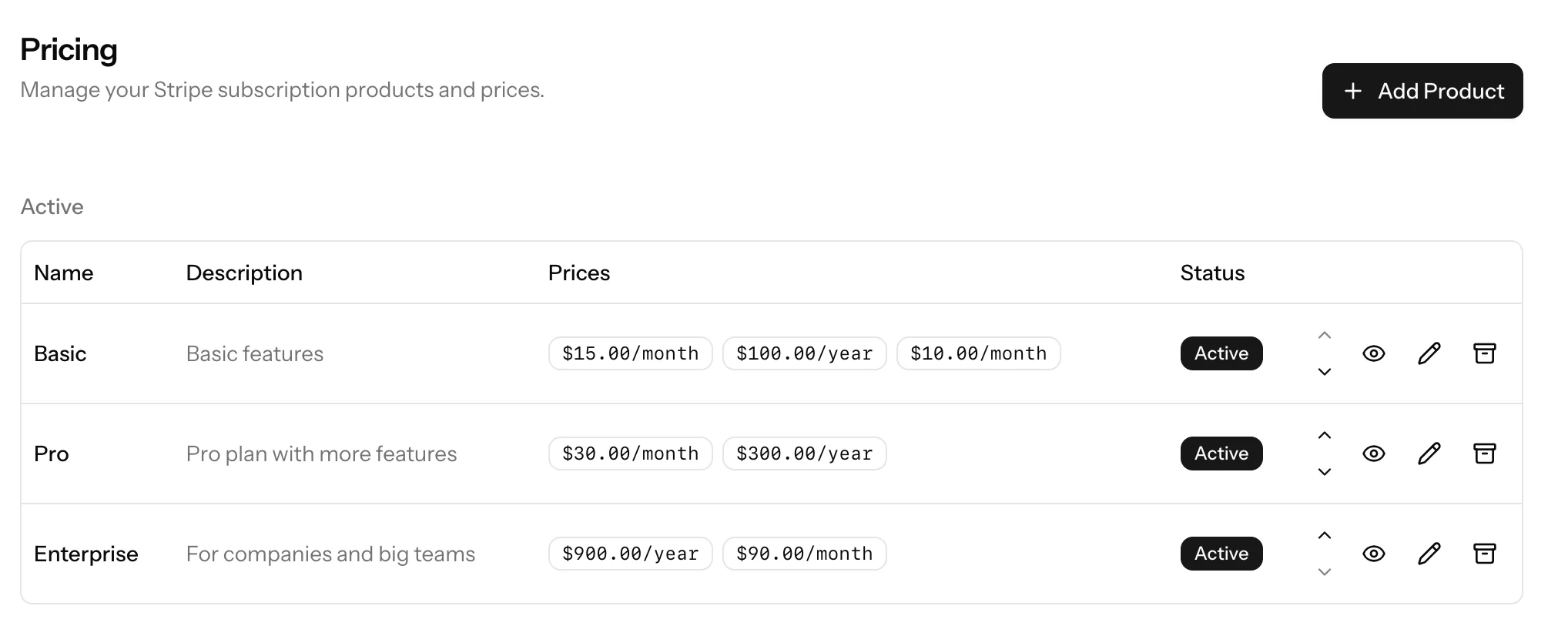1568x636 pixels.
Task: Click the Status column header
Action: 1211,273
